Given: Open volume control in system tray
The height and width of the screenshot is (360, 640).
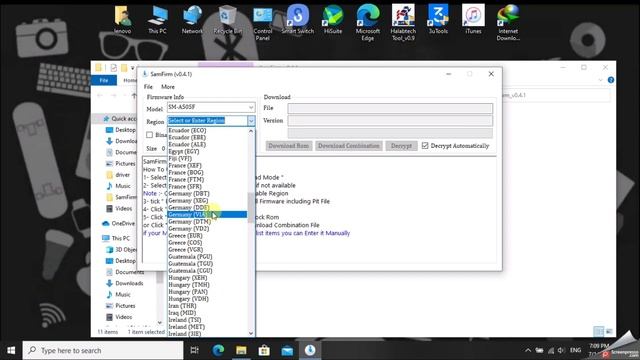Looking at the screenshot, I should click(561, 350).
